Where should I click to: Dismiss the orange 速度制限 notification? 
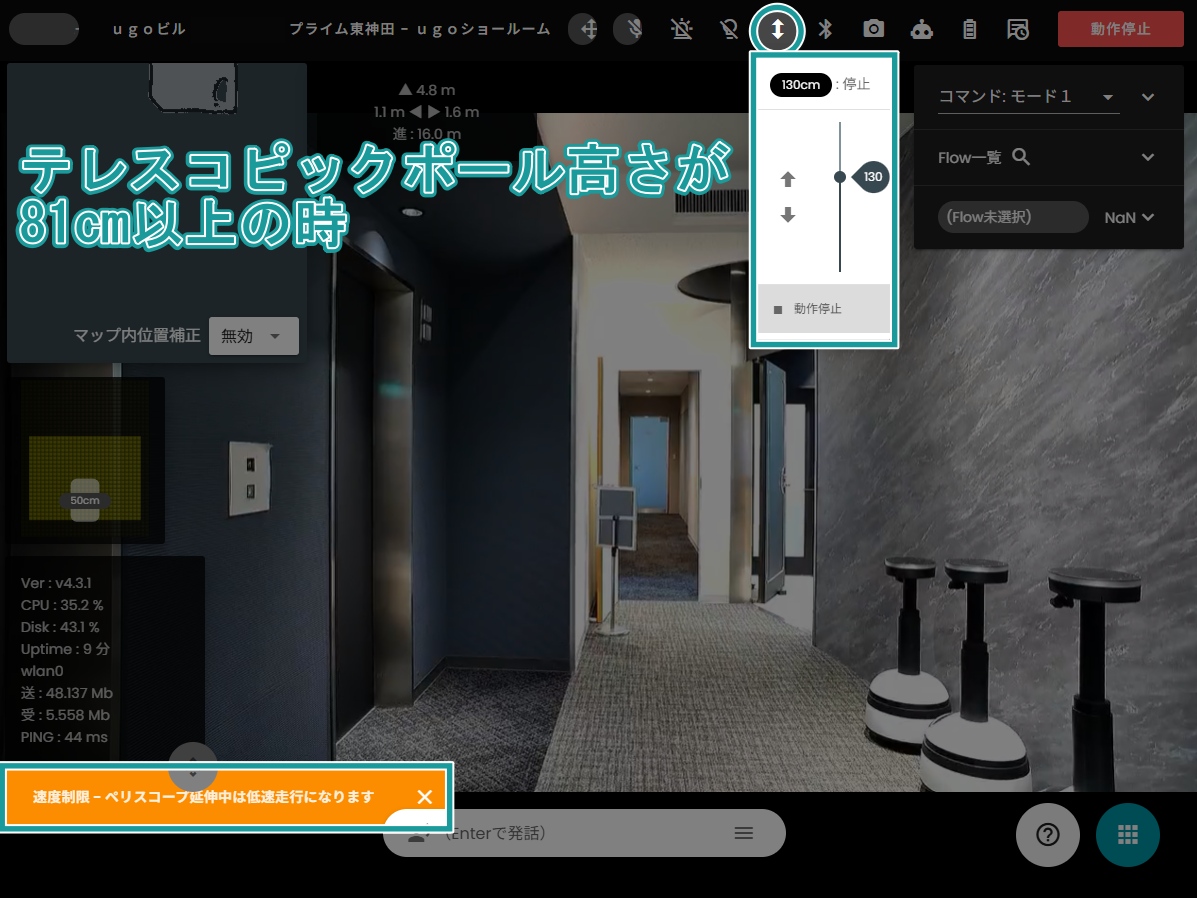(x=425, y=797)
